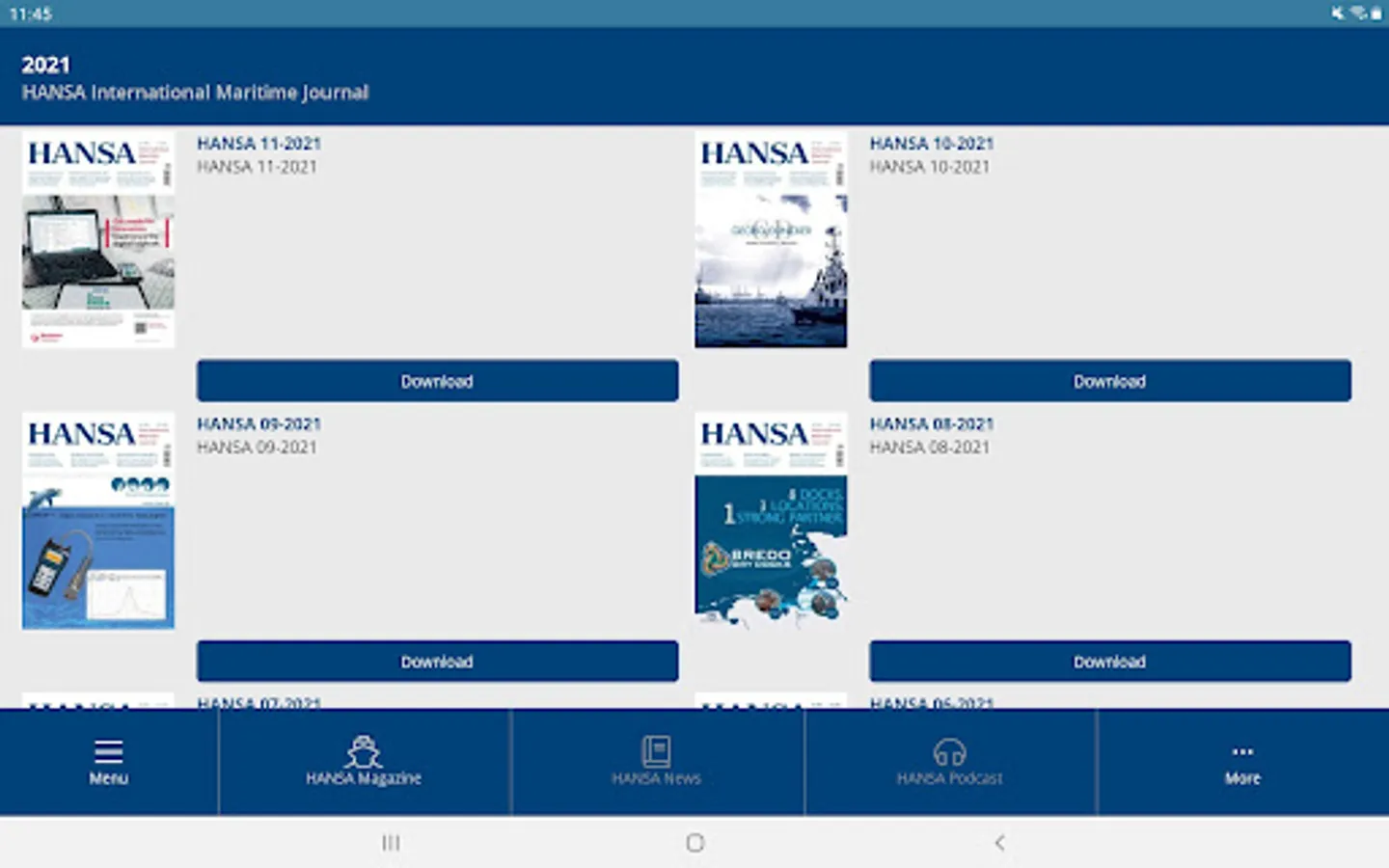Open the hamburger Menu icon
The height and width of the screenshot is (868, 1389).
108,751
